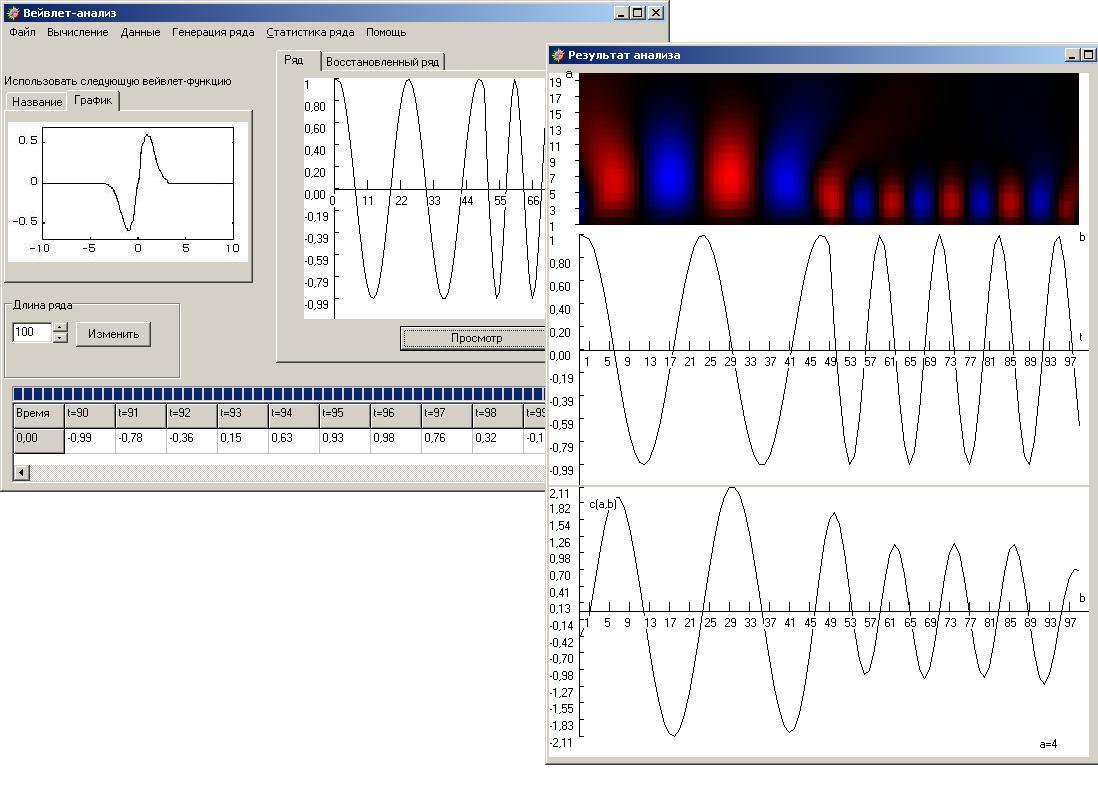Click the t=97 column header
1098x789 pixels.
[447, 415]
